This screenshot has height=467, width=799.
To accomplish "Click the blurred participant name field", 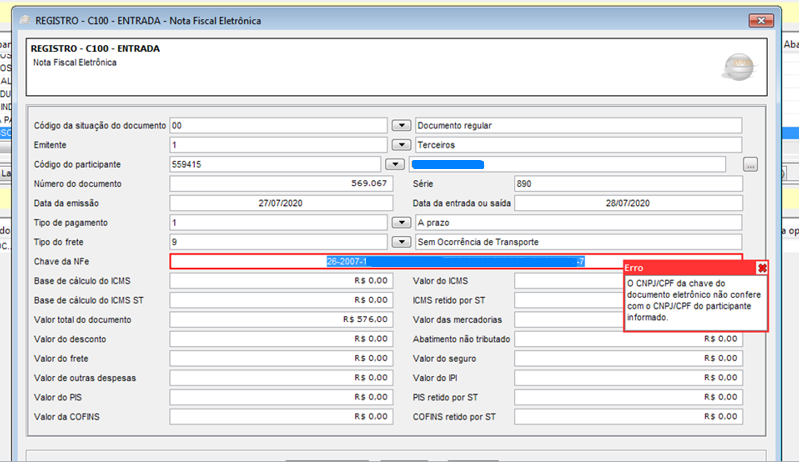I will point(567,164).
